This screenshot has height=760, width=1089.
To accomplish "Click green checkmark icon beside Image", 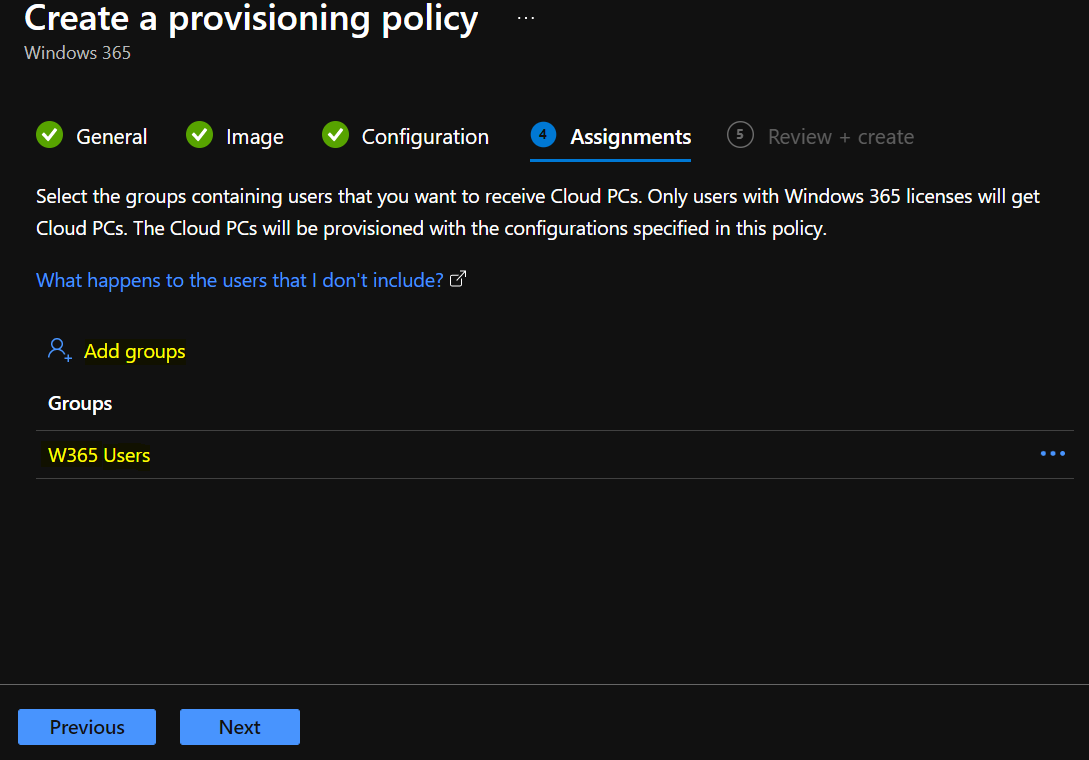I will [199, 135].
